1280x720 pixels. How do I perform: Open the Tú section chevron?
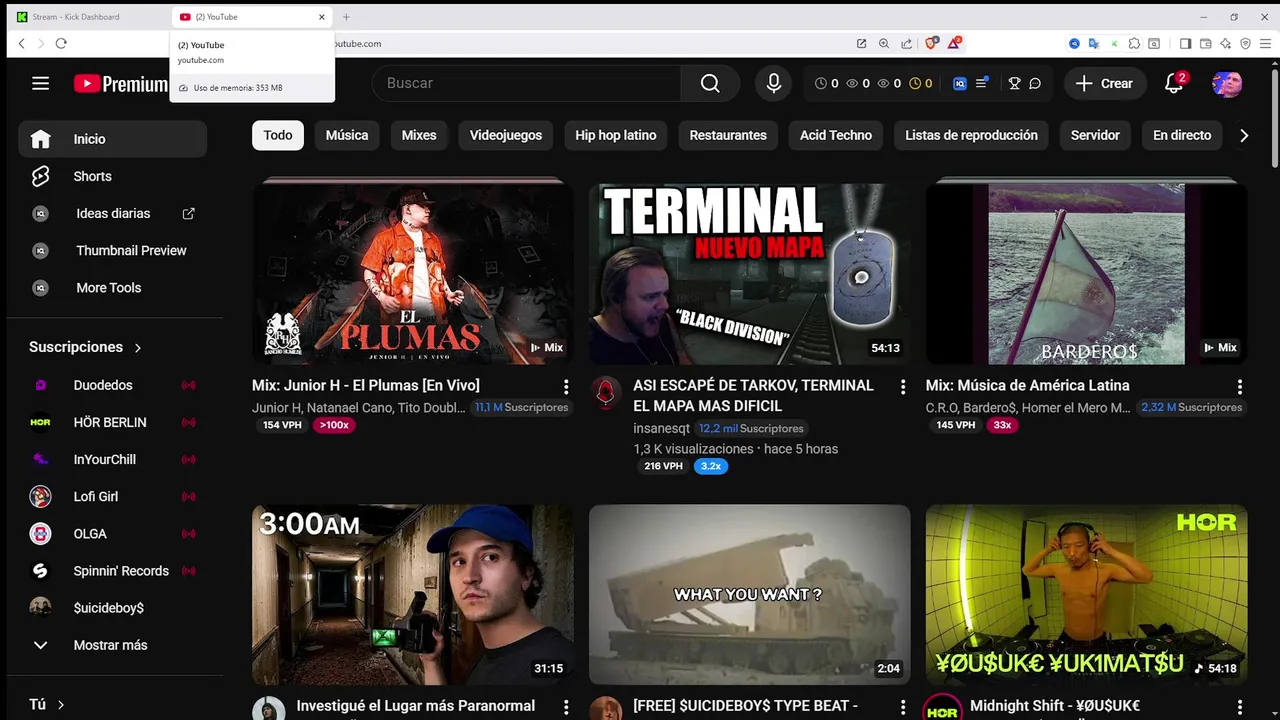point(60,705)
